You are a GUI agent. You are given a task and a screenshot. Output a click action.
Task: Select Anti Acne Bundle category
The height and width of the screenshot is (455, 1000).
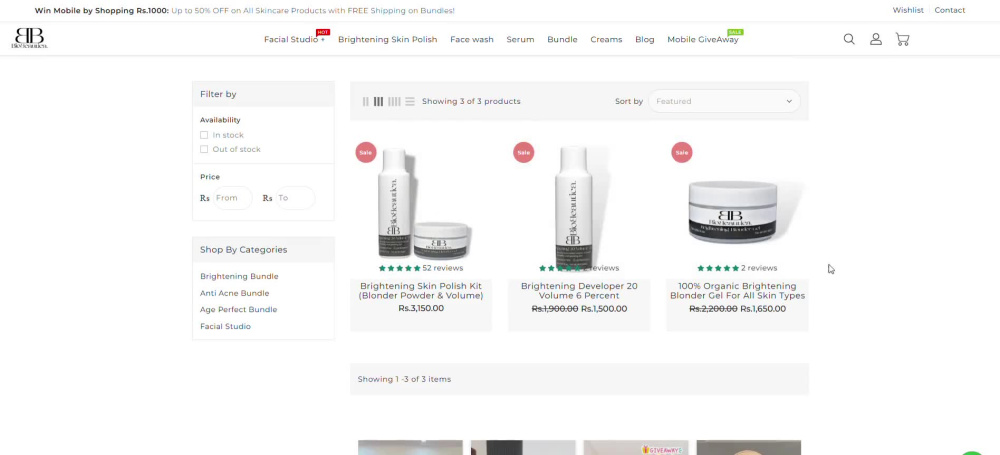[x=235, y=293]
